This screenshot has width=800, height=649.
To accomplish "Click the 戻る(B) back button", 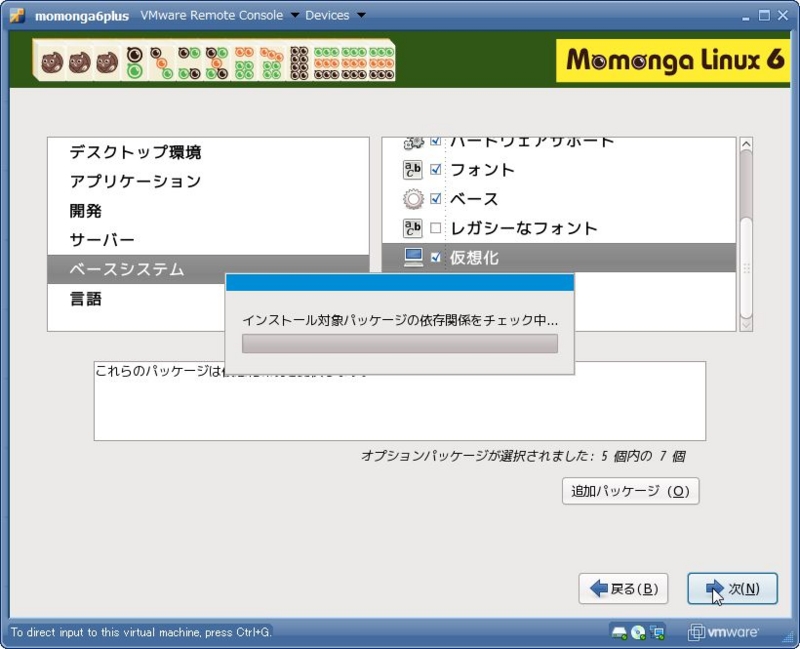I will coord(623,589).
